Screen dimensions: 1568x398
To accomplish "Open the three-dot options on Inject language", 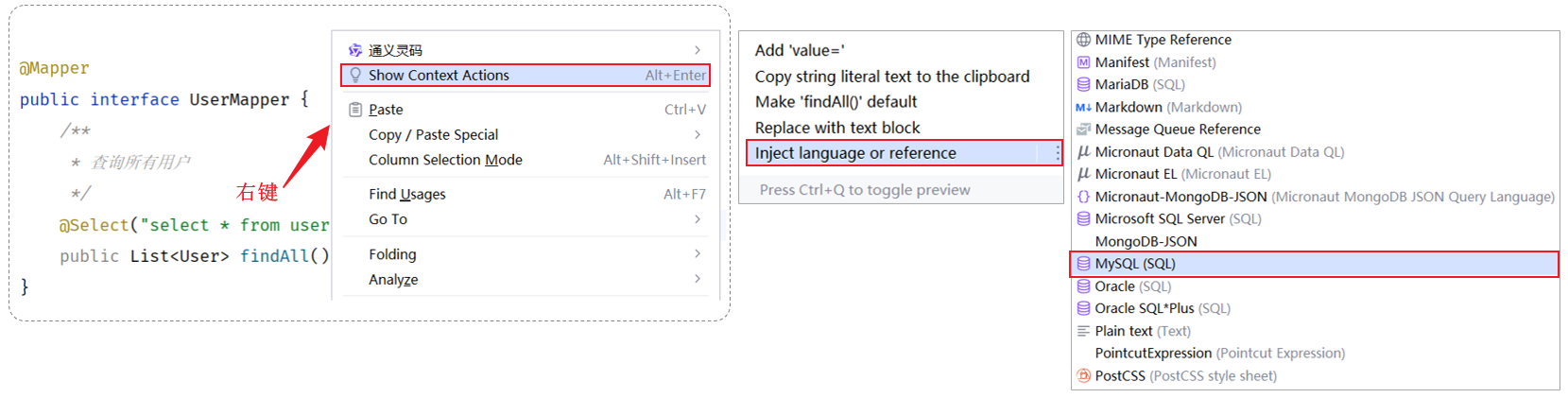I will click(1057, 153).
